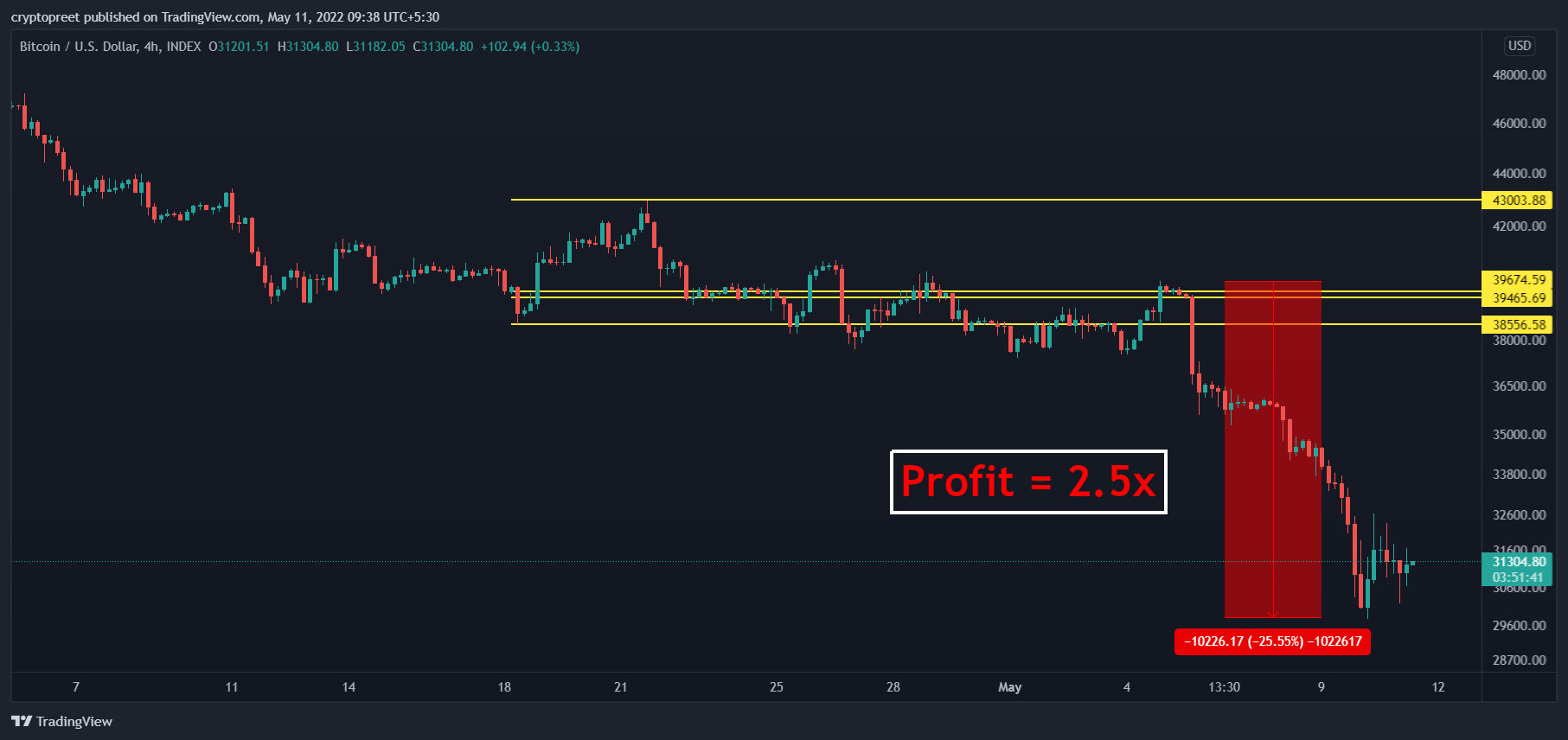Screen dimensions: 1568x740
Task: Select the 38556.58 price label
Action: 1518,325
